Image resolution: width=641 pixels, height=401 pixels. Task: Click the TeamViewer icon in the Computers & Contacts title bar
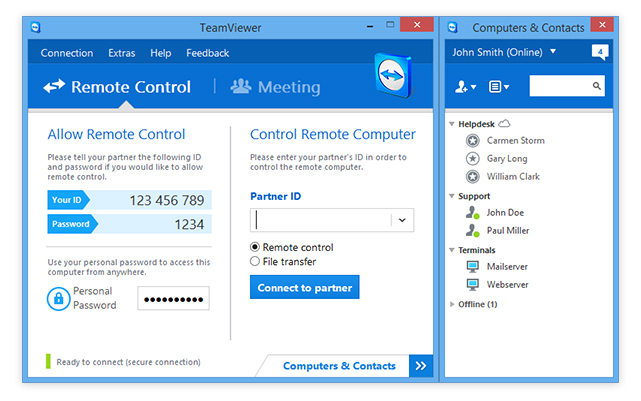click(x=452, y=27)
